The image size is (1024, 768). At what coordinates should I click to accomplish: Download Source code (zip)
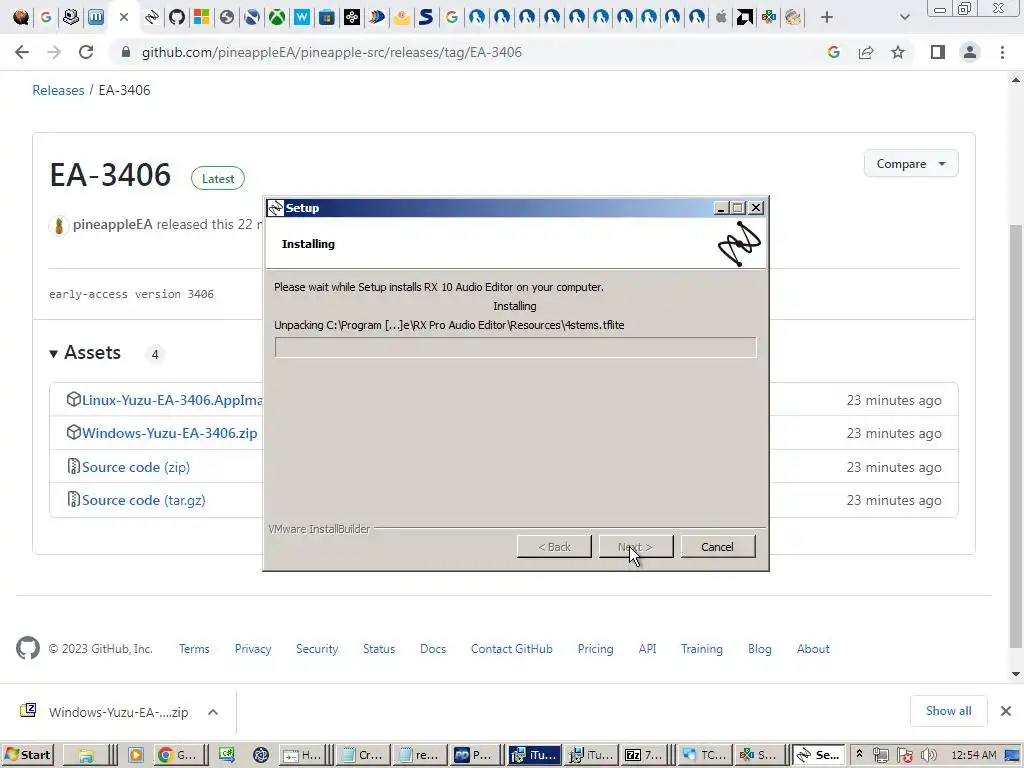(x=136, y=467)
